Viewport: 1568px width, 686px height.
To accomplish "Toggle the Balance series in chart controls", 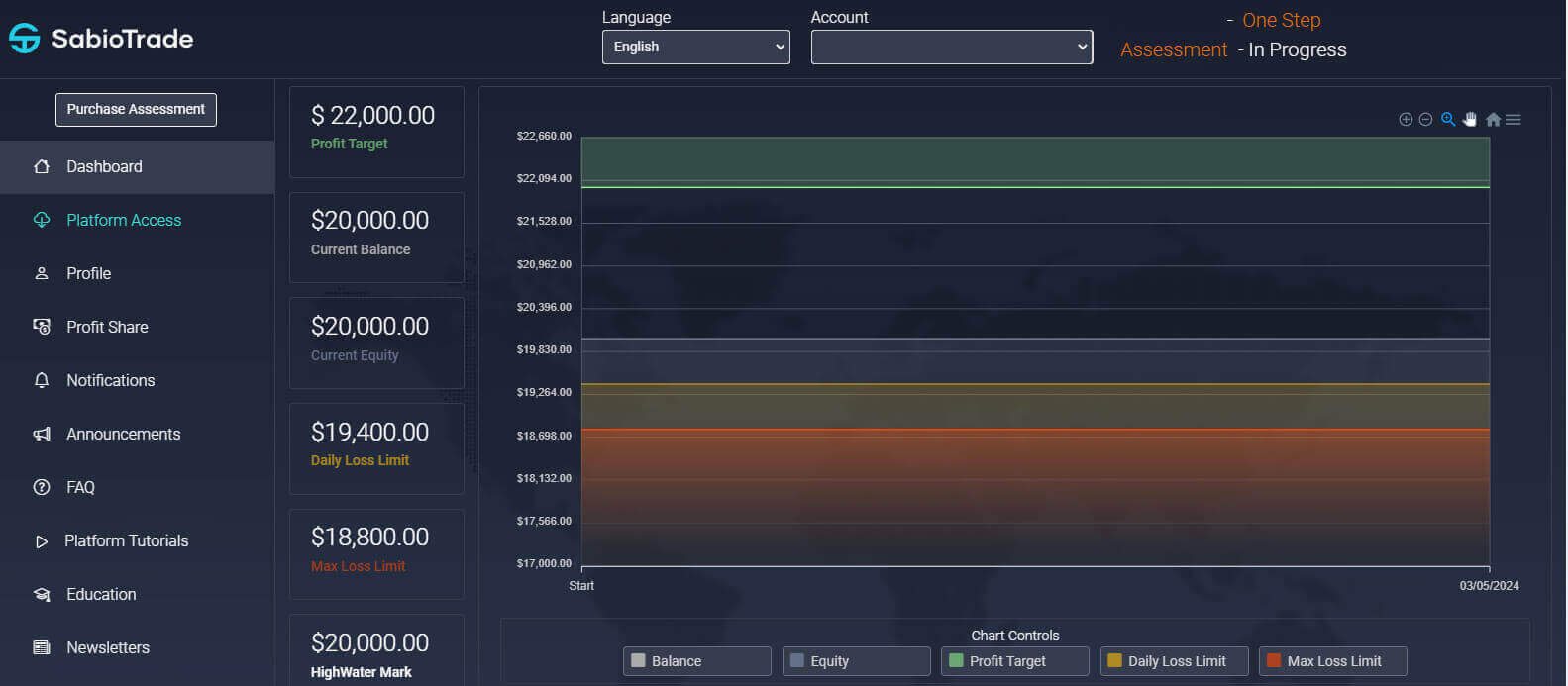I will 696,661.
